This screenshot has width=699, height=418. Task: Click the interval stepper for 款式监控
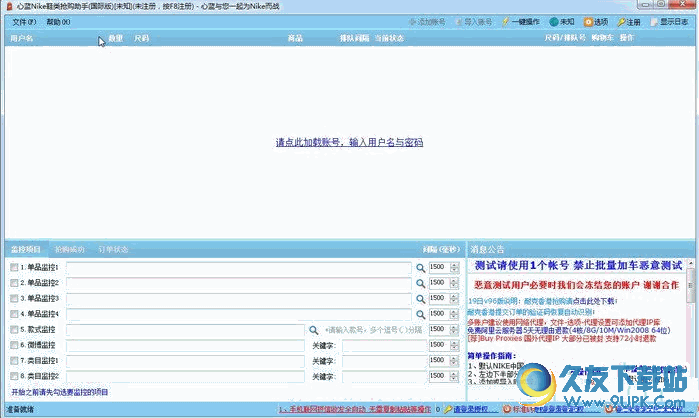454,330
